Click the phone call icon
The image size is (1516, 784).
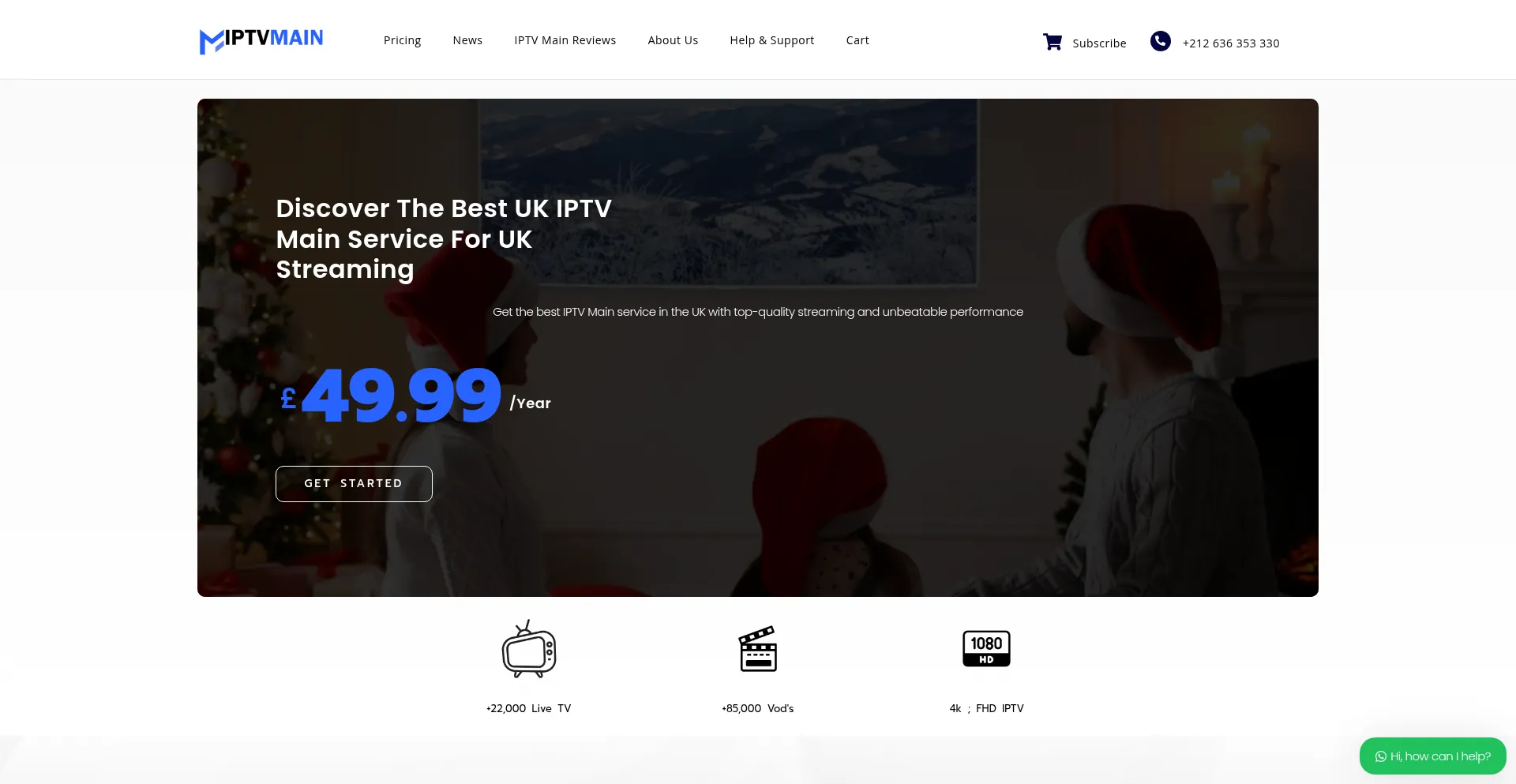[1160, 41]
